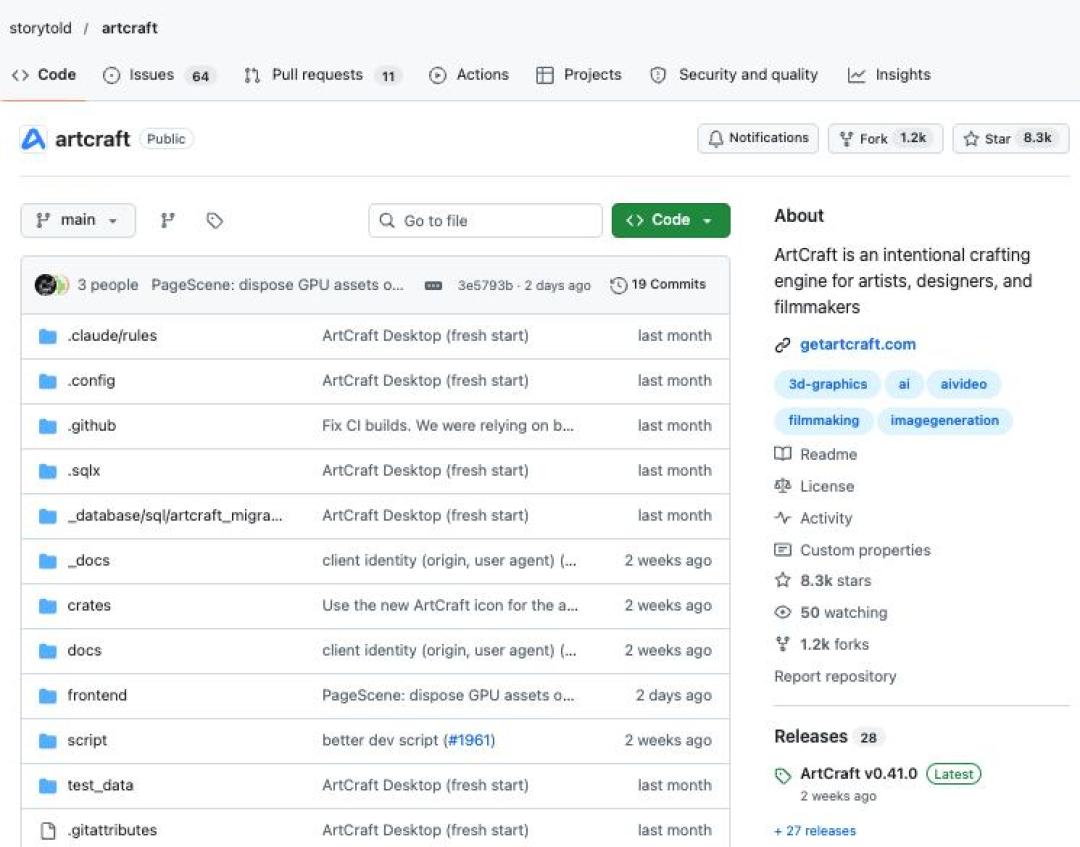This screenshot has width=1080, height=847.
Task: Click the Activity pulse icon
Action: click(782, 518)
